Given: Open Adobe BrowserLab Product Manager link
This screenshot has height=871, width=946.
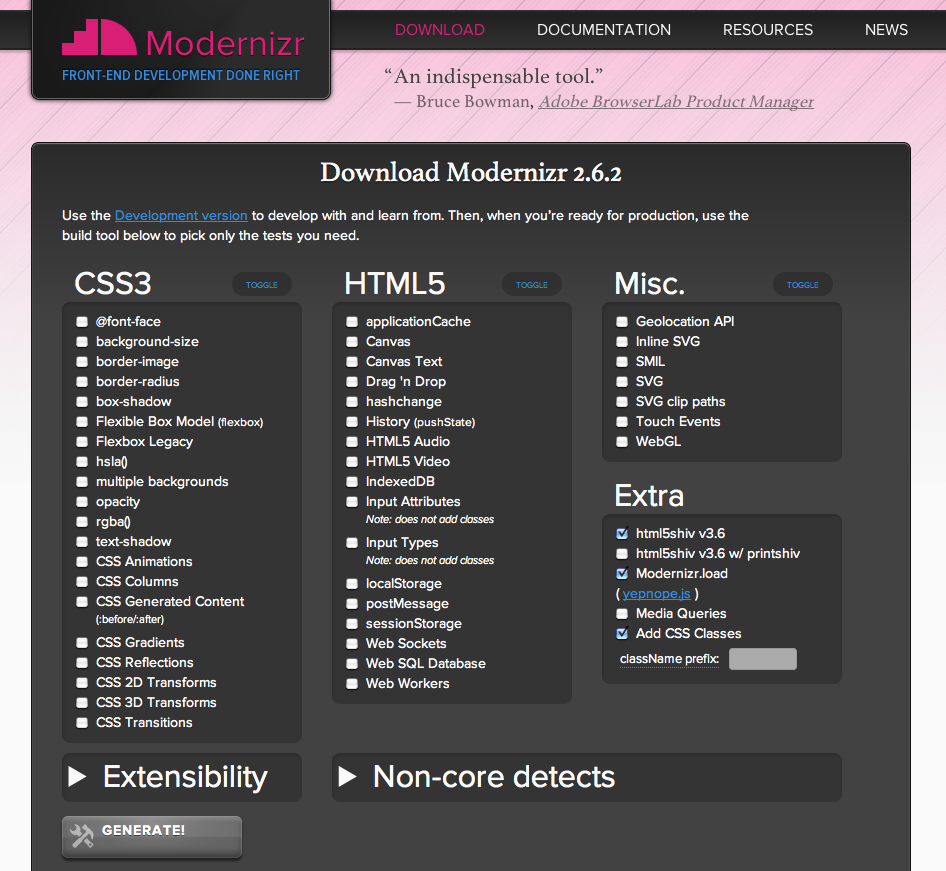Looking at the screenshot, I should pyautogui.click(x=676, y=101).
